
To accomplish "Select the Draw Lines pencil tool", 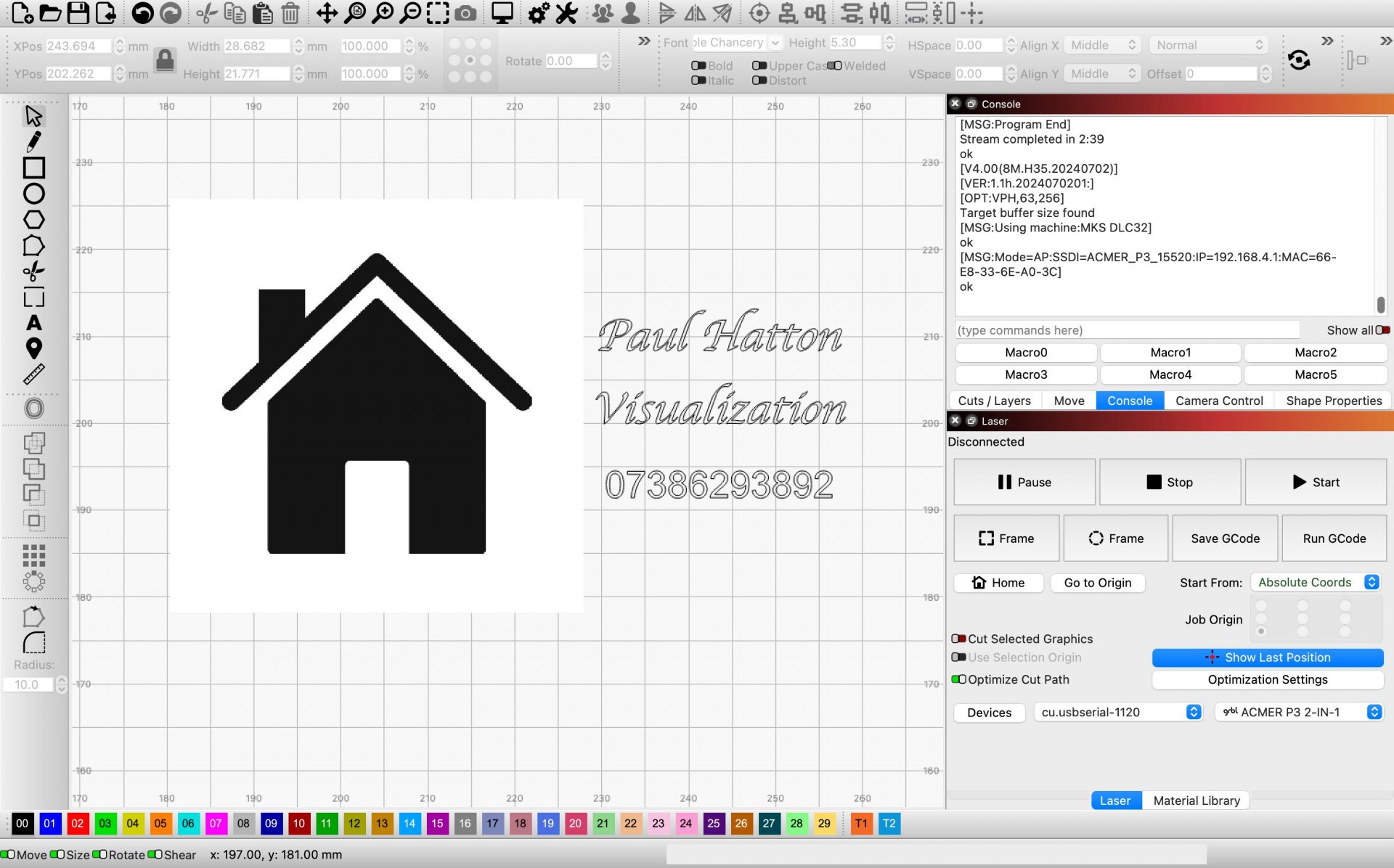I will 33,142.
